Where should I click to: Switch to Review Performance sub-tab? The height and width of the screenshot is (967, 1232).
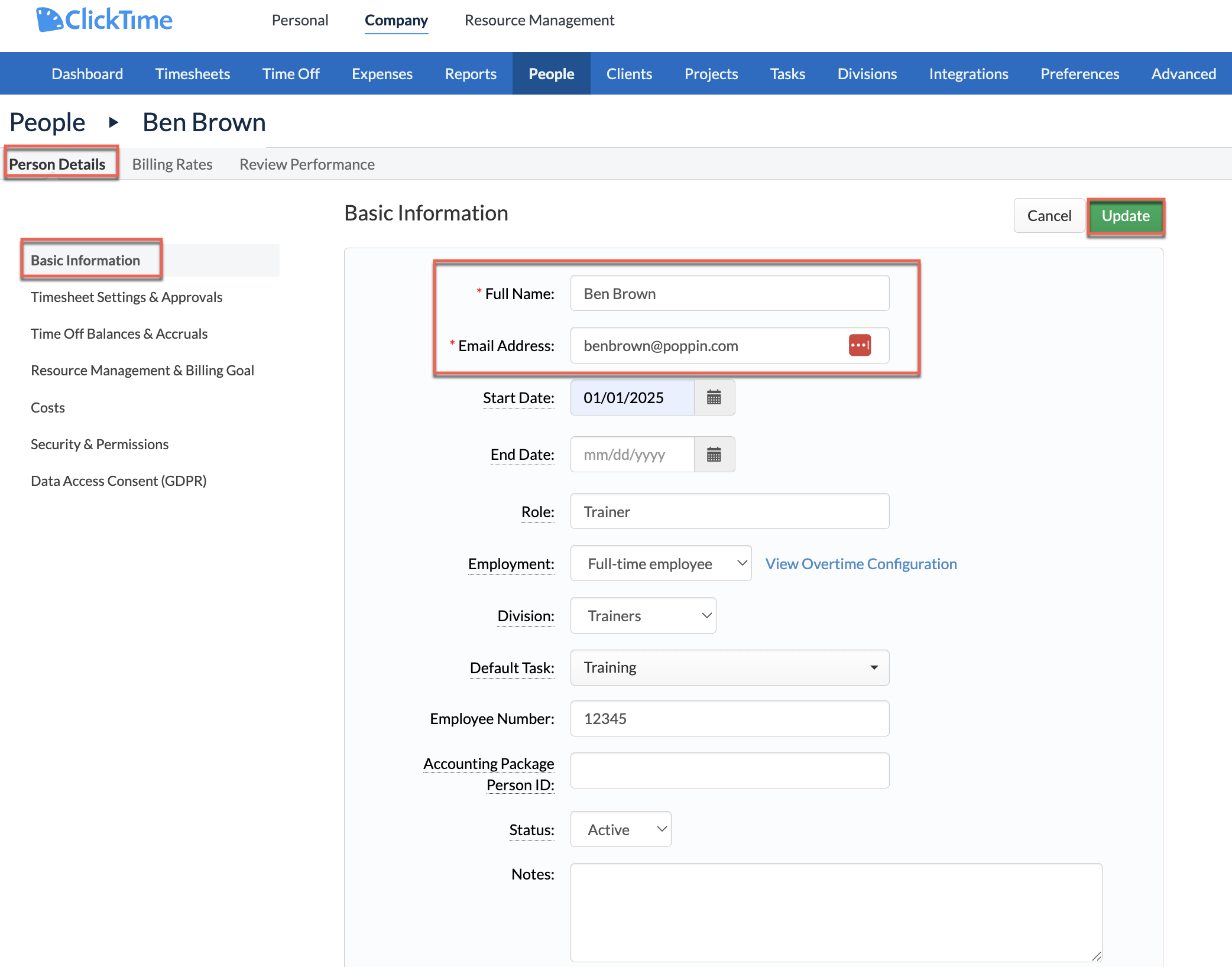pos(307,164)
